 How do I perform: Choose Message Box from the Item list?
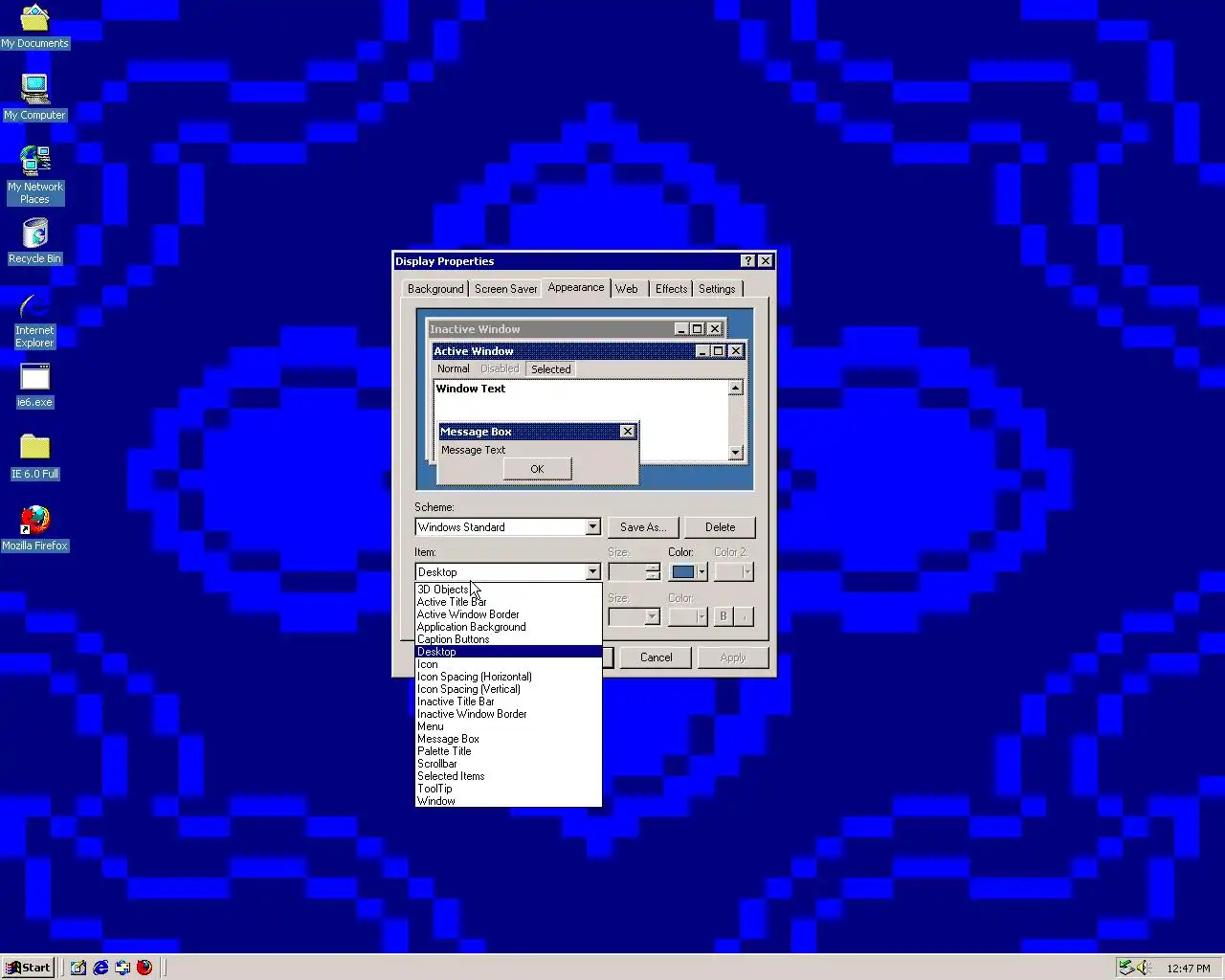click(x=508, y=739)
